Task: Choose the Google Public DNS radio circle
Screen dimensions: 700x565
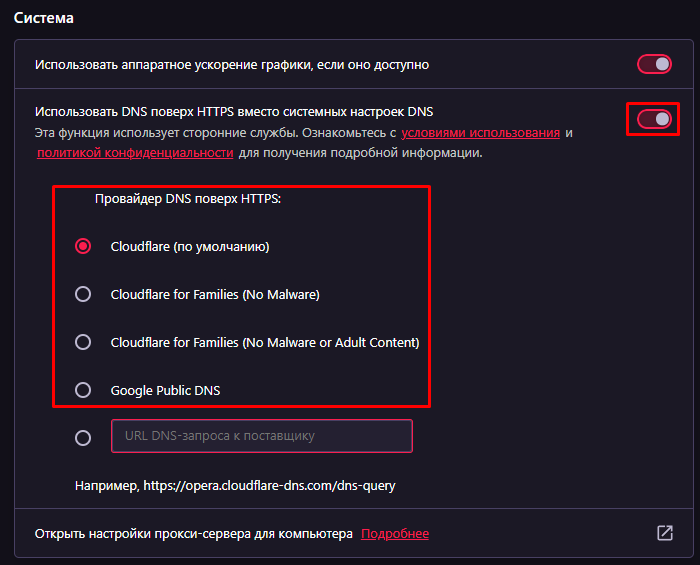Action: [83, 390]
